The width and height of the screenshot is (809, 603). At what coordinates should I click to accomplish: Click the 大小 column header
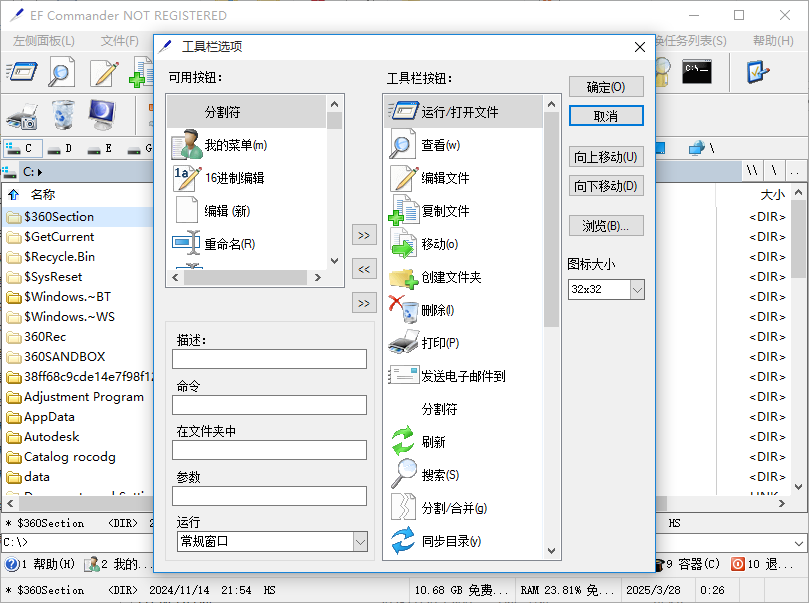point(772,194)
